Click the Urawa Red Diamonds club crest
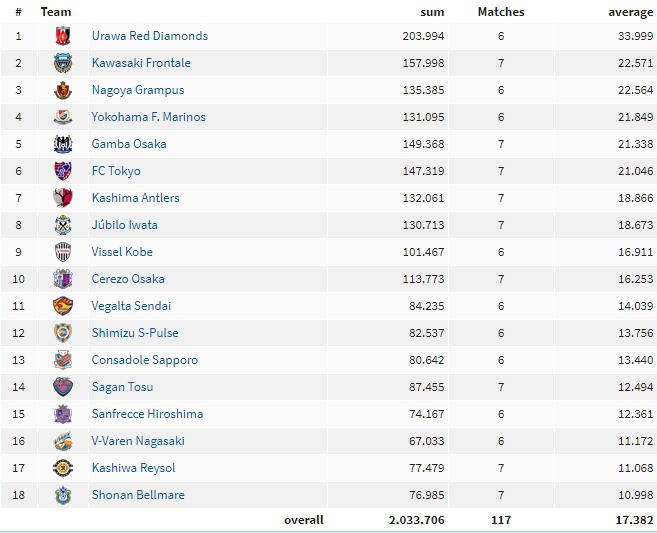The height and width of the screenshot is (533, 657). [x=63, y=36]
